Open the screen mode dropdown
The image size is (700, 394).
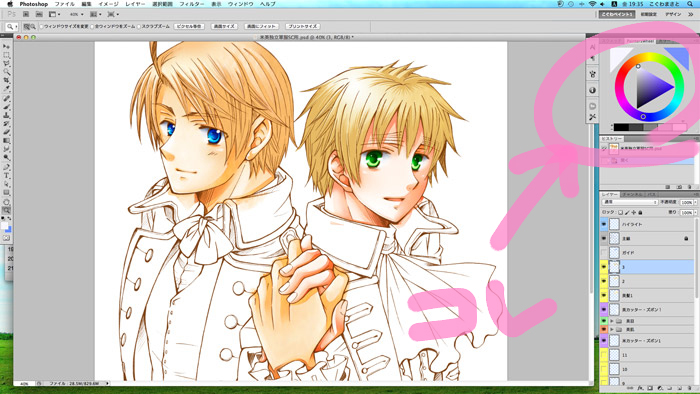[112, 14]
